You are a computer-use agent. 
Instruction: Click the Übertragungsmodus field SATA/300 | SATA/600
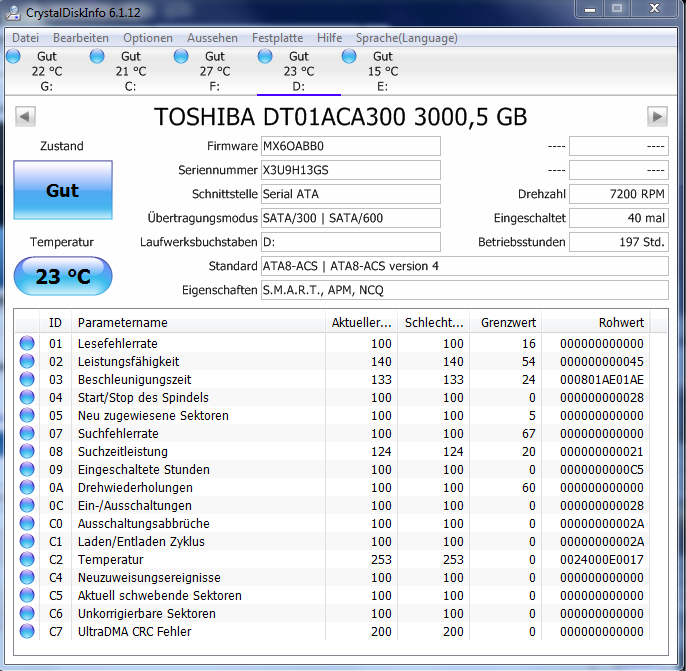350,218
